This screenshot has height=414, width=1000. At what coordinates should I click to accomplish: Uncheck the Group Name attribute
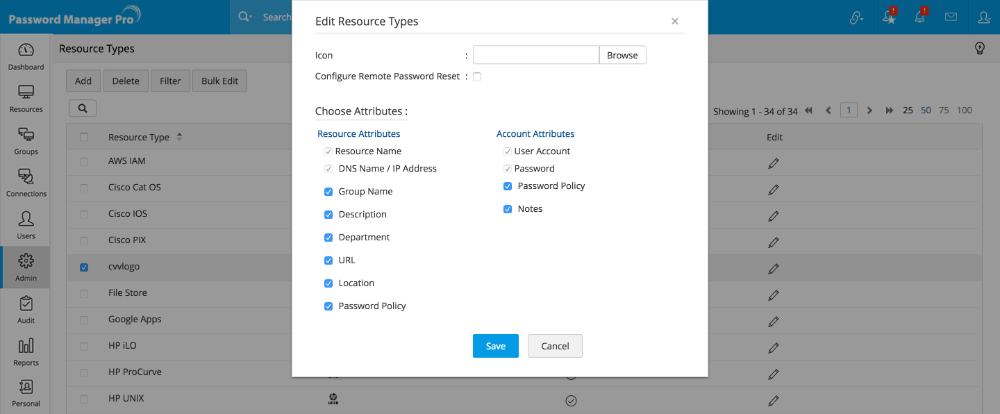[x=328, y=191]
